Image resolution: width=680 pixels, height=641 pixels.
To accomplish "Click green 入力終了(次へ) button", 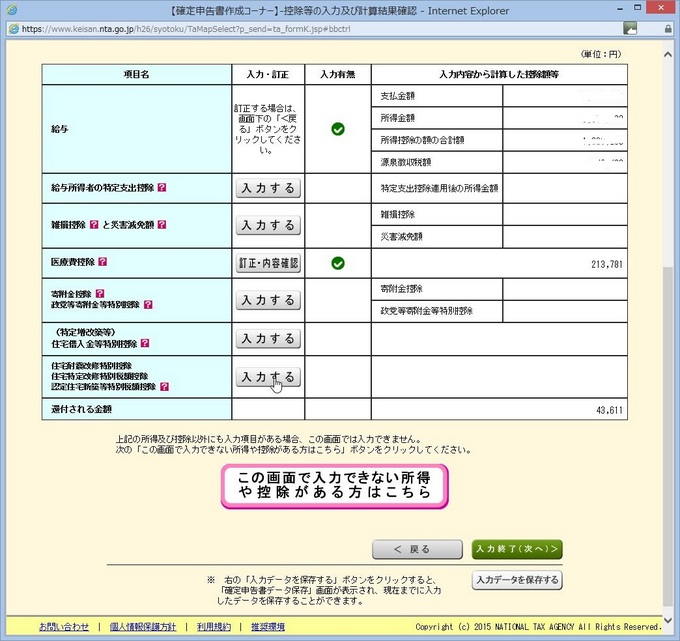I will (516, 549).
